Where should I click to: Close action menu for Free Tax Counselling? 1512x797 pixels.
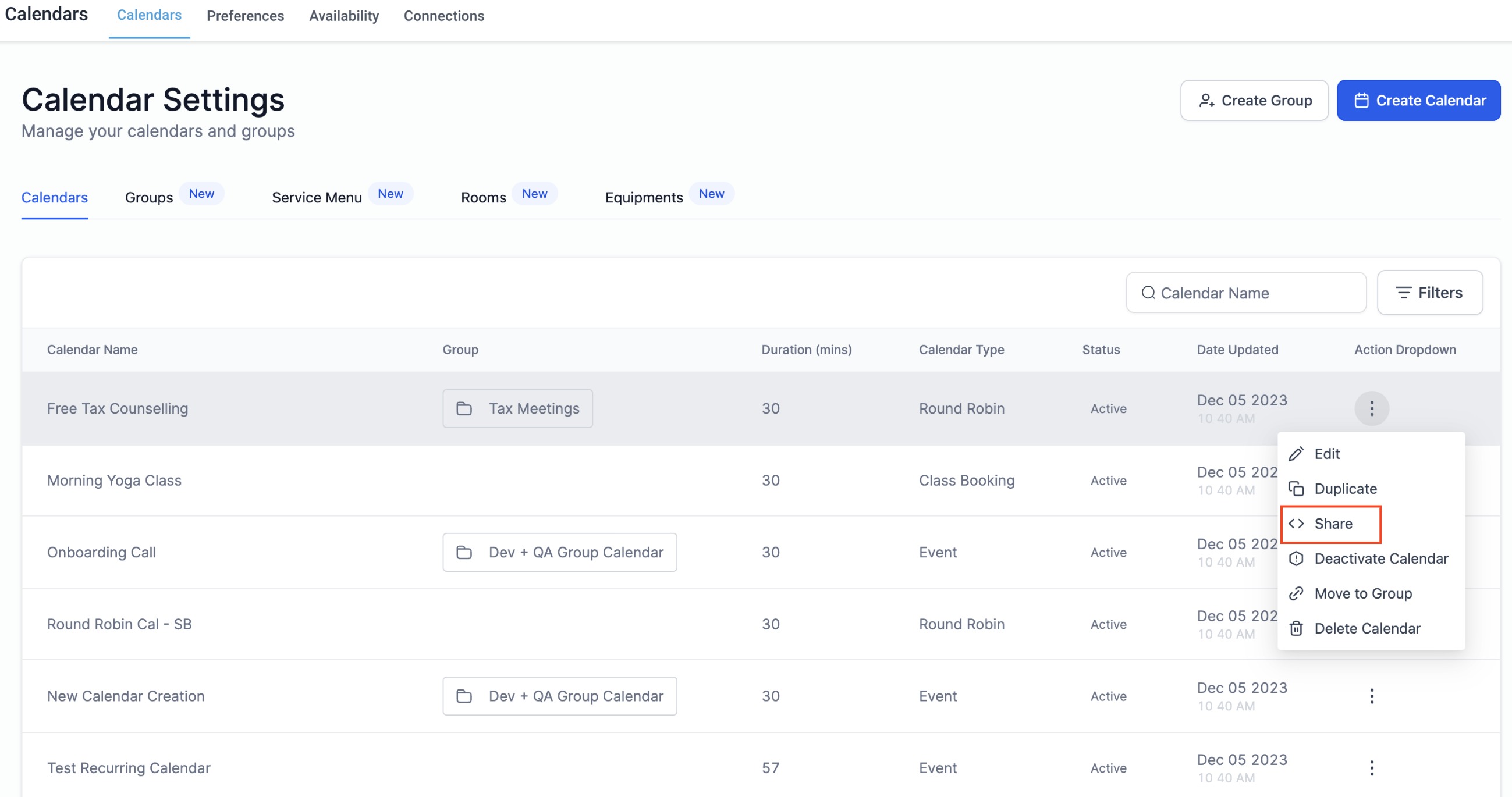[x=1371, y=408]
